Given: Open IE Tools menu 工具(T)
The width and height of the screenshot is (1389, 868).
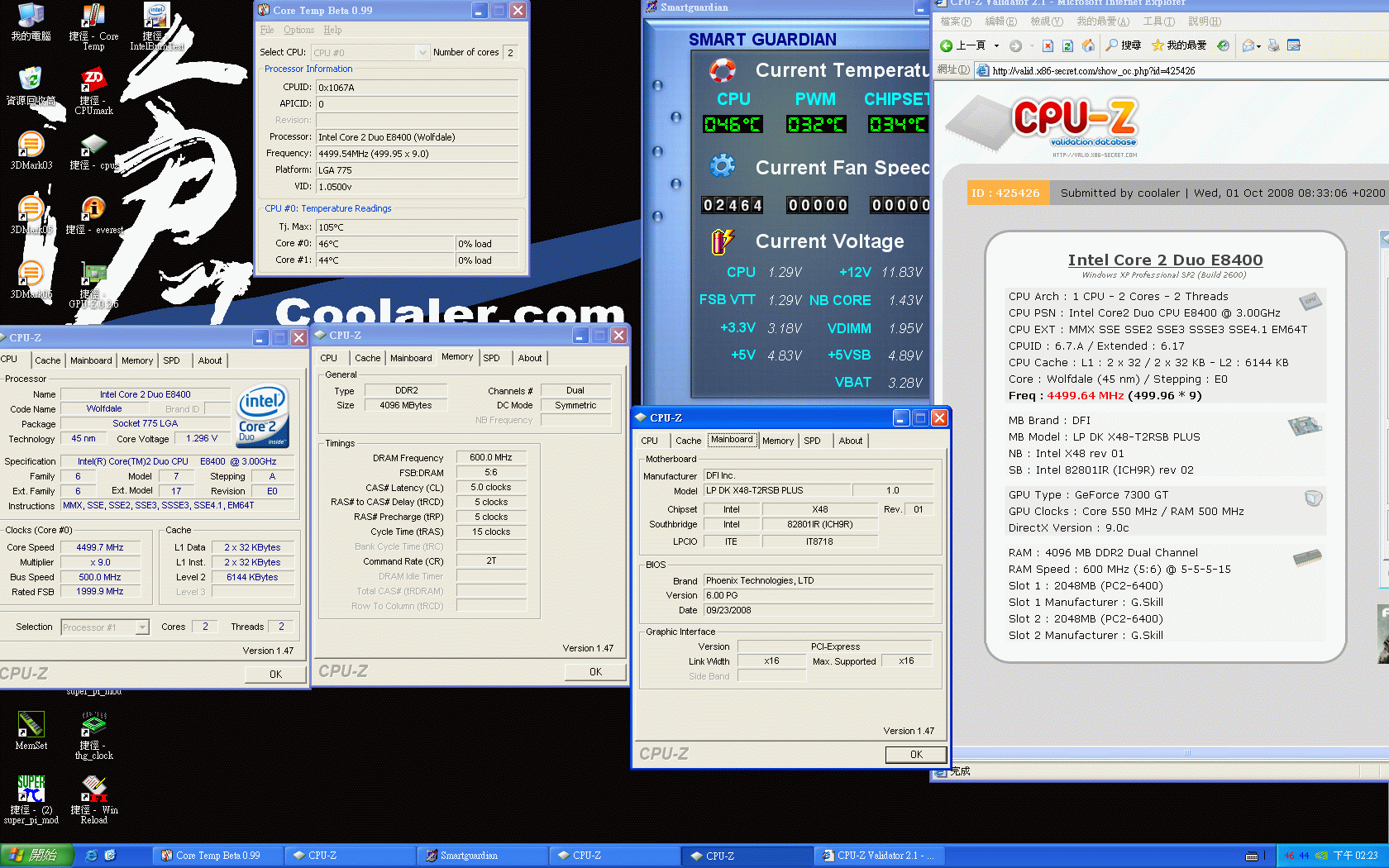Looking at the screenshot, I should click(x=1158, y=21).
